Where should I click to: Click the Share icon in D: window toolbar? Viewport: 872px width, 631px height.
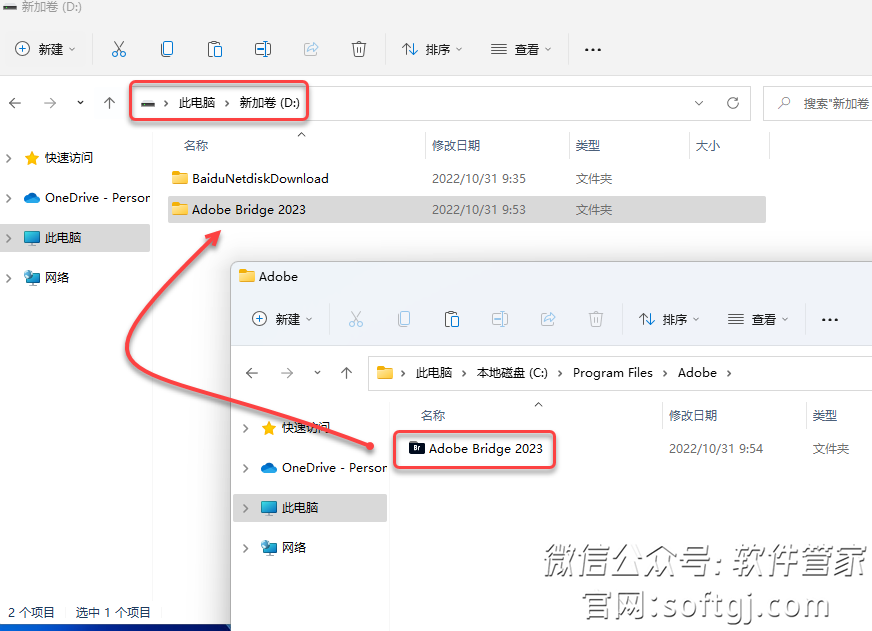coord(311,49)
